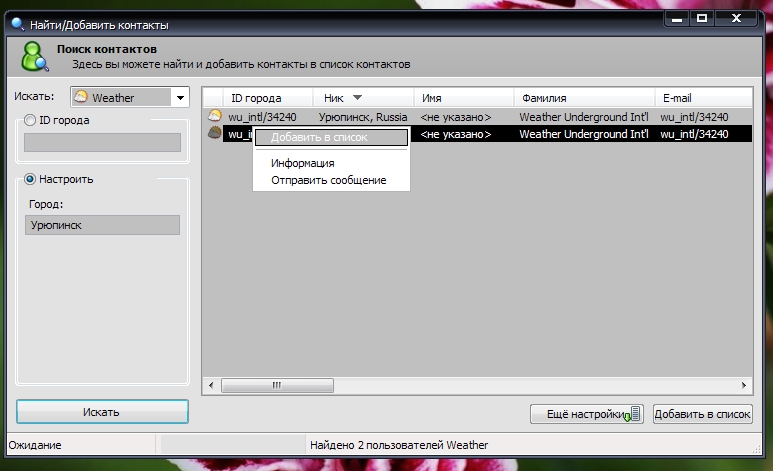The width and height of the screenshot is (773, 471).
Task: Click the sun weather icon in first result row
Action: tap(214, 116)
